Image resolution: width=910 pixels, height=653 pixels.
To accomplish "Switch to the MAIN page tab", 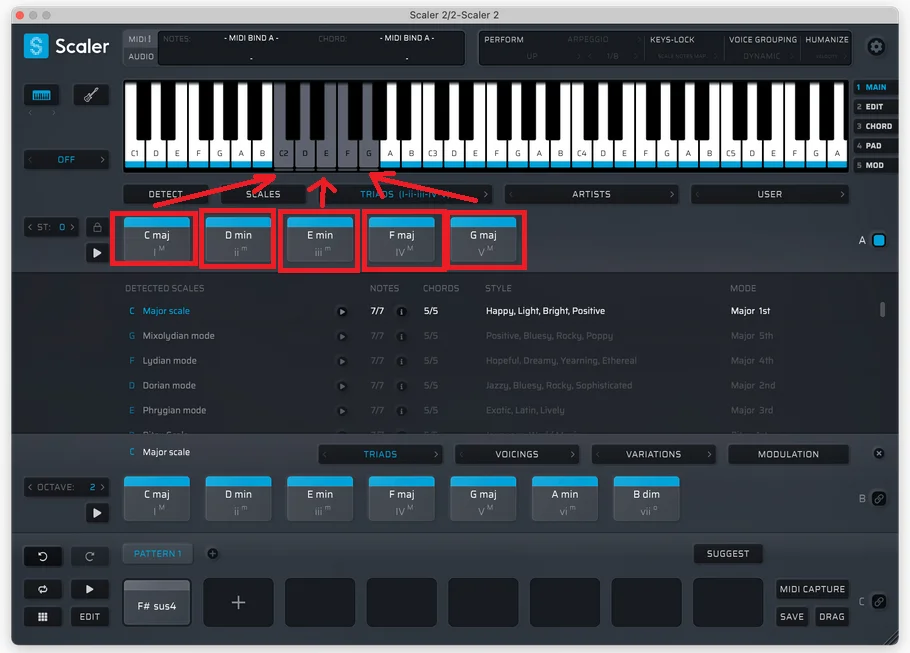I will point(875,87).
